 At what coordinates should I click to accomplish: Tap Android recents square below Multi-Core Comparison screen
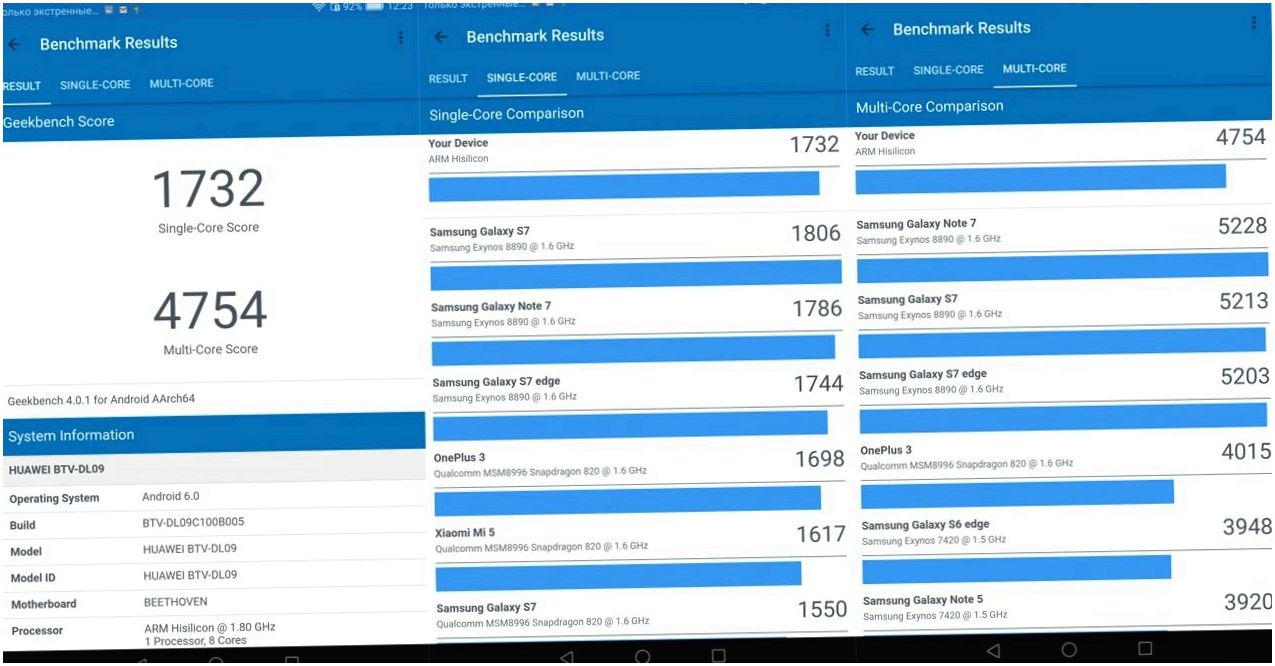[x=1145, y=649]
